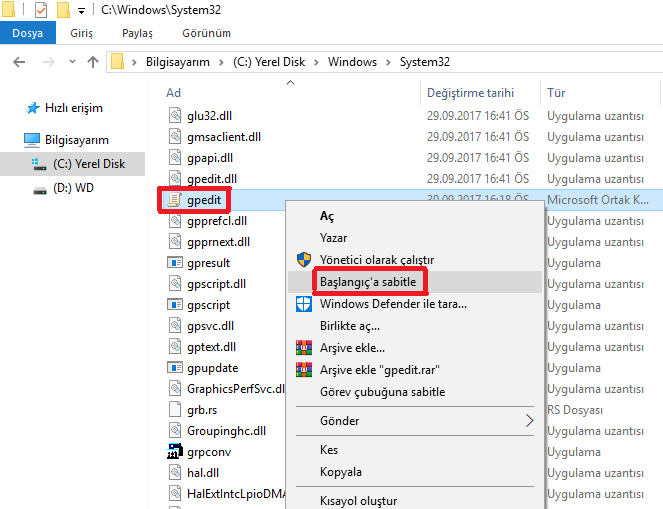Click the Windows Defender shield icon

pyautogui.click(x=304, y=304)
